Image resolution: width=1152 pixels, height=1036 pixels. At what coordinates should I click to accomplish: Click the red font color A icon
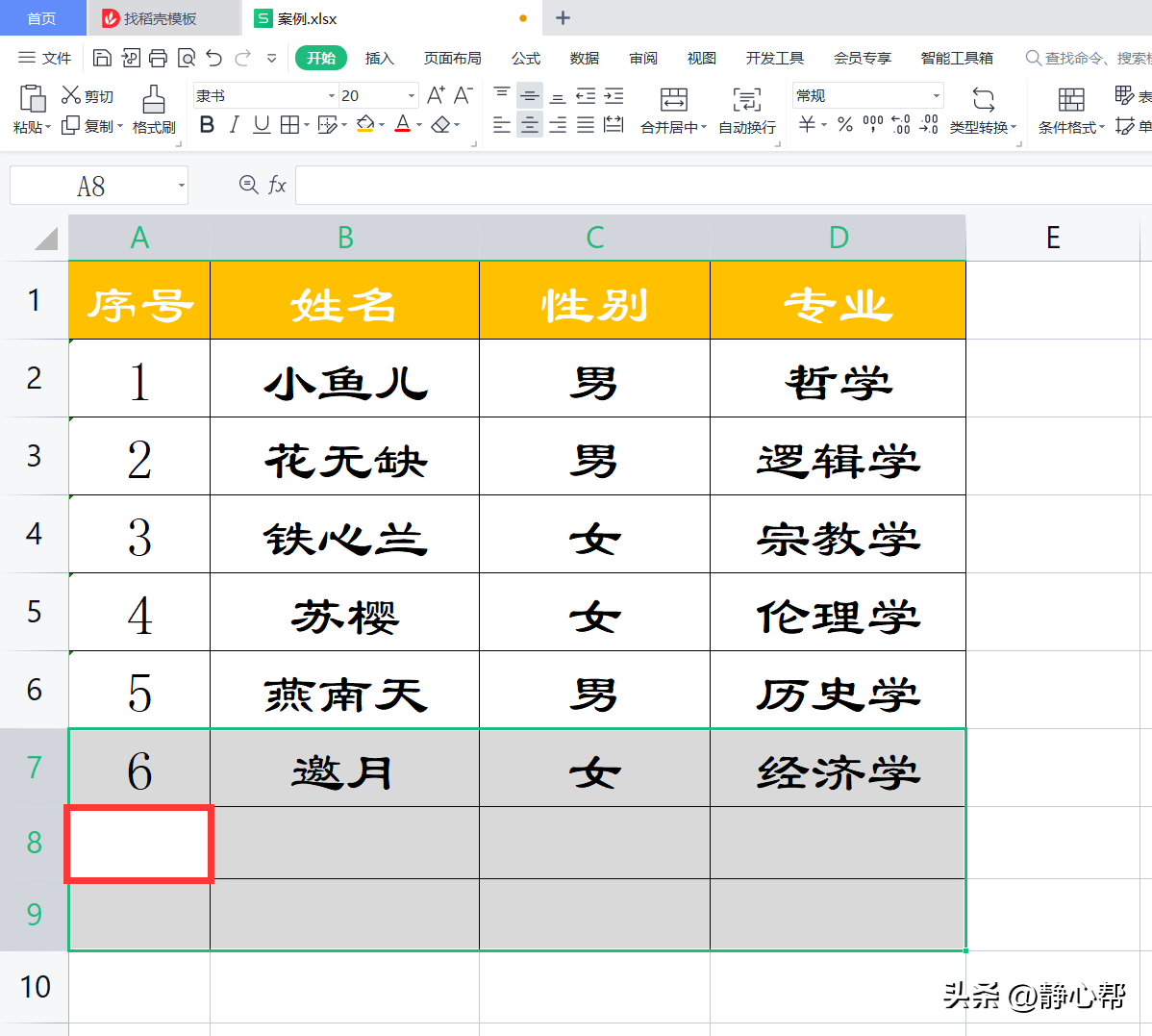click(x=403, y=125)
